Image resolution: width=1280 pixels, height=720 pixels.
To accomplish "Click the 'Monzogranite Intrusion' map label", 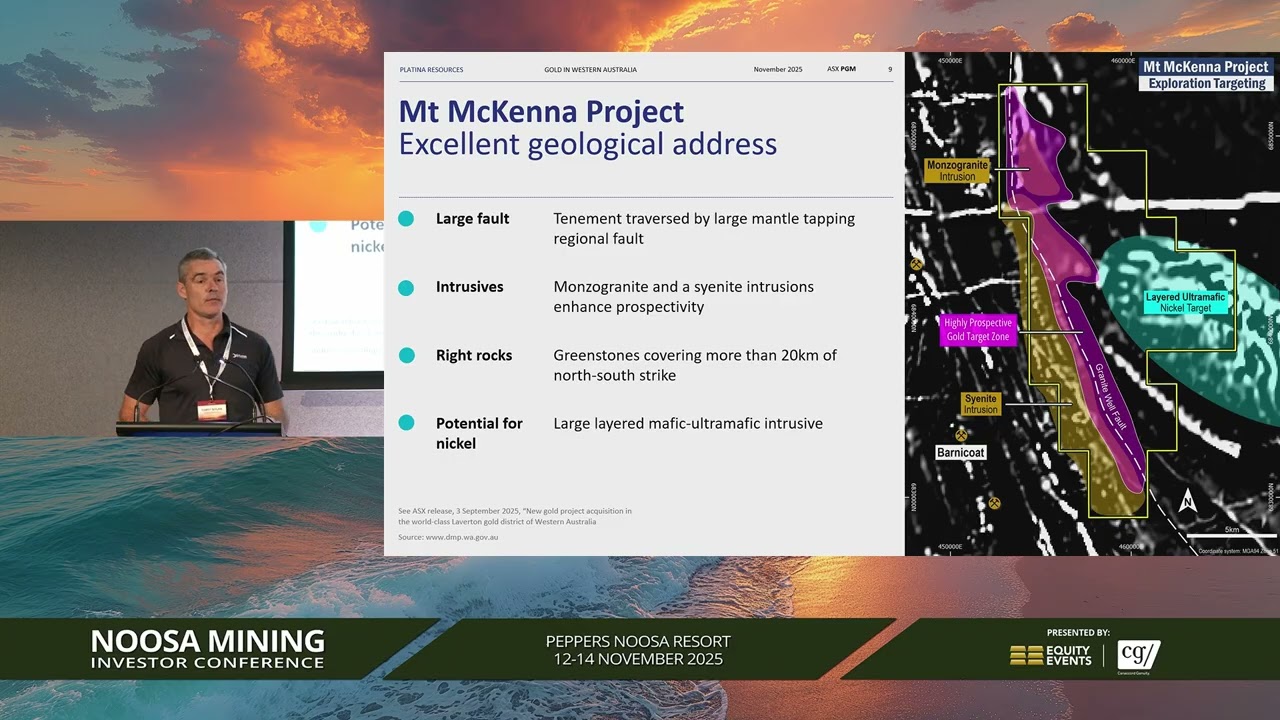I will 957,171.
